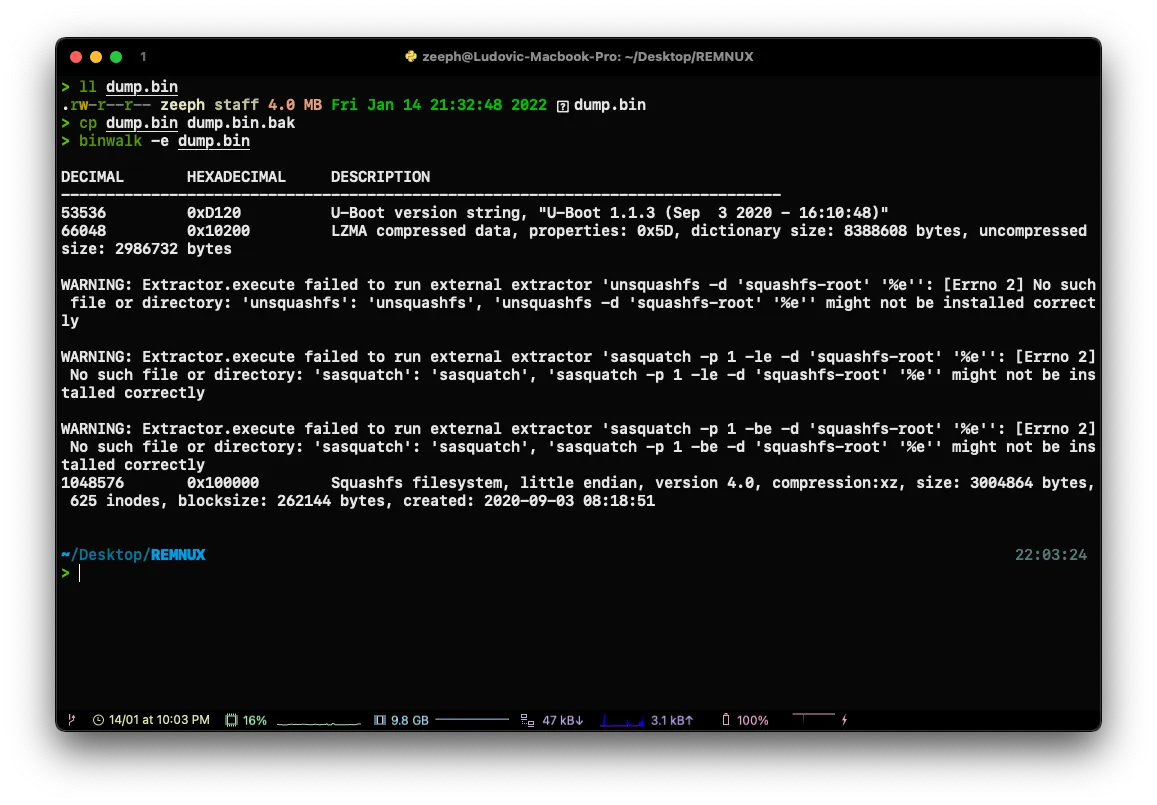Screen dimensions: 1157x805
Task: Click the lightning bolt charging icon
Action: 845,720
